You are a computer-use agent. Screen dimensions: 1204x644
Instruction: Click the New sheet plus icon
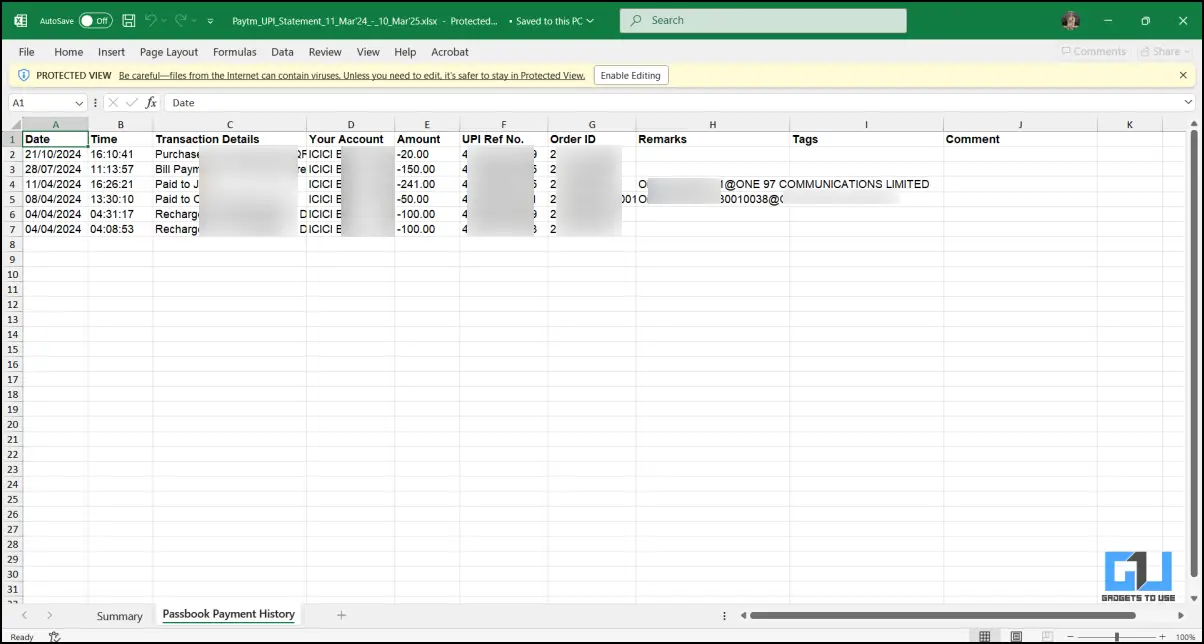click(341, 615)
